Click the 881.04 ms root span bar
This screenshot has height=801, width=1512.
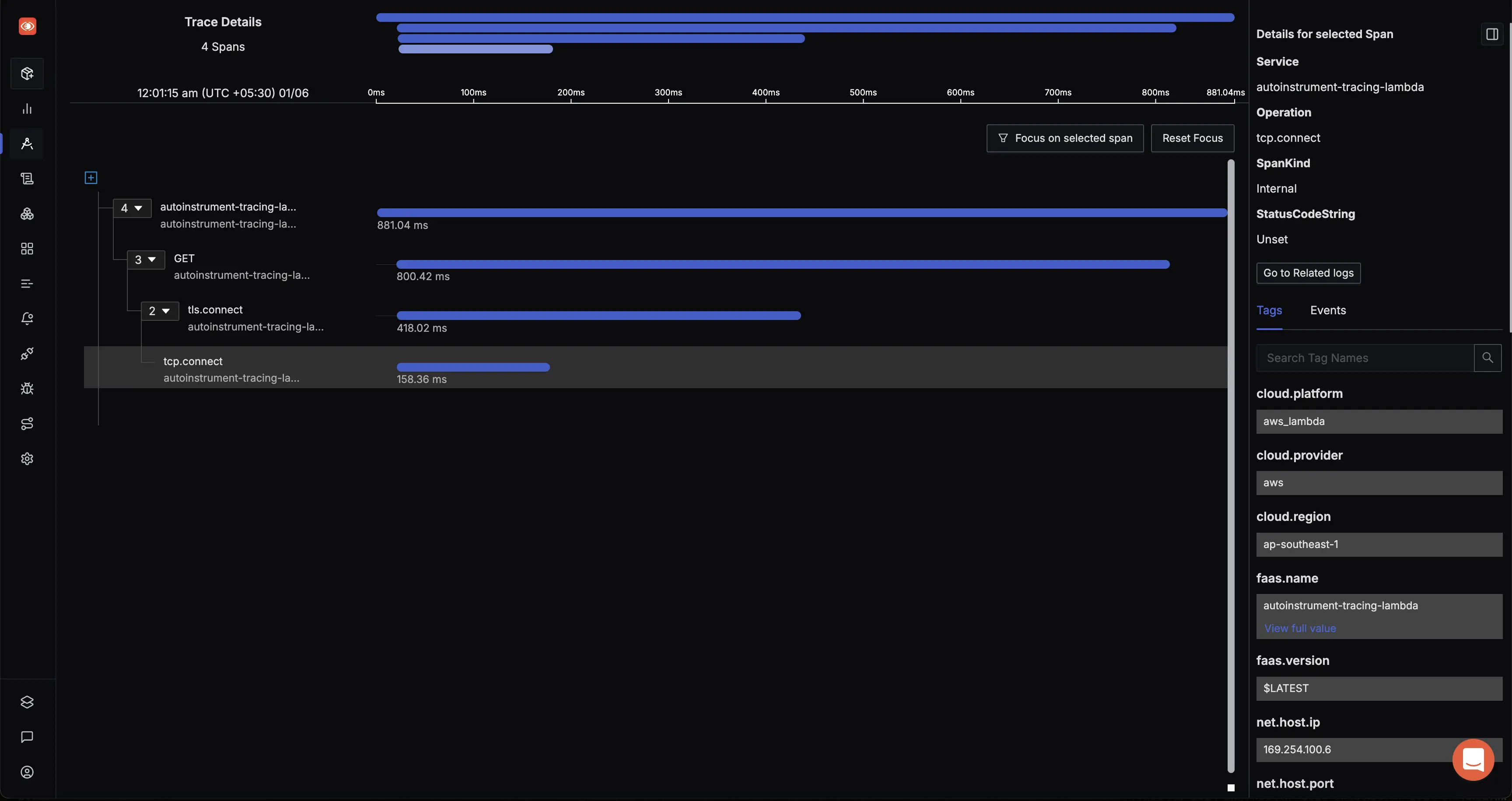click(802, 213)
